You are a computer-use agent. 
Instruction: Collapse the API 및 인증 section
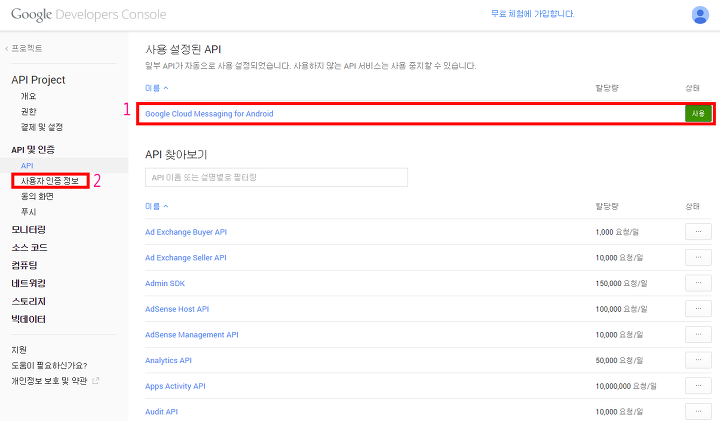33,150
